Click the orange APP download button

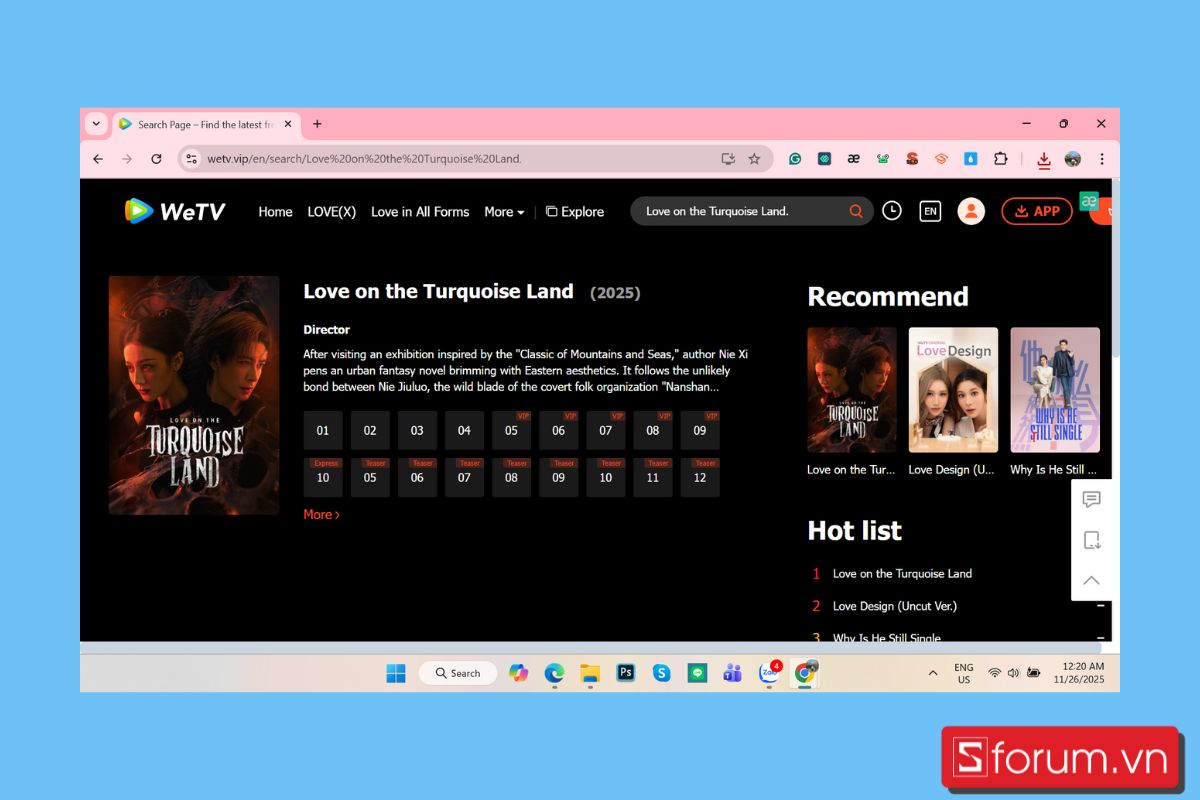(x=1037, y=211)
